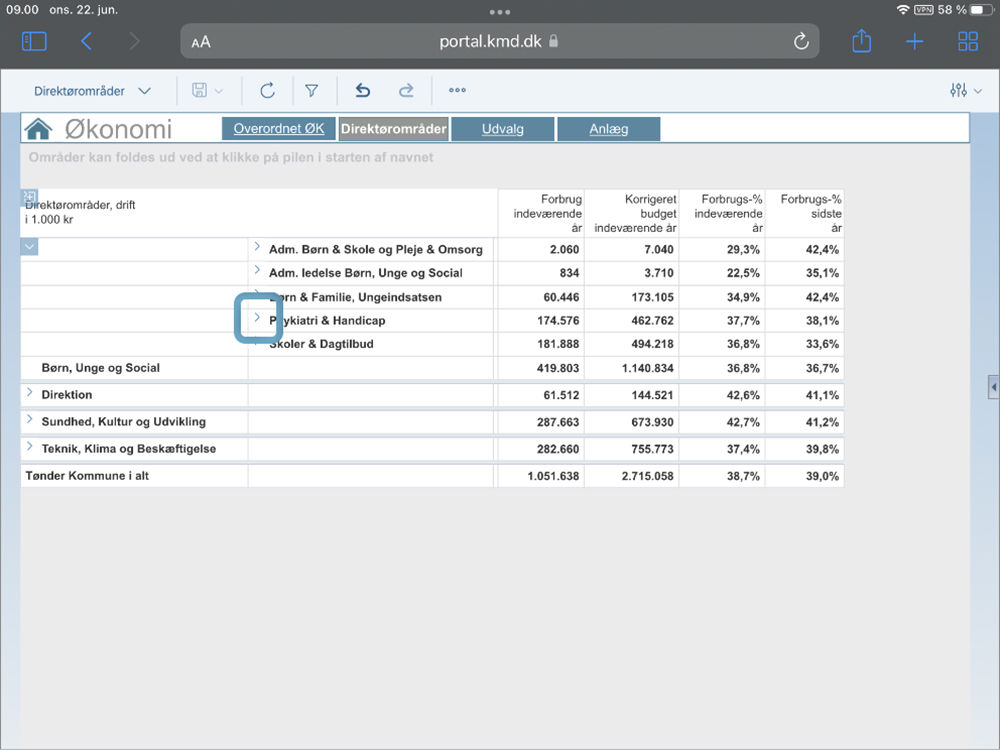Screen dimensions: 1000x750
Task: Expand the collapsed side panel handle
Action: (993, 387)
